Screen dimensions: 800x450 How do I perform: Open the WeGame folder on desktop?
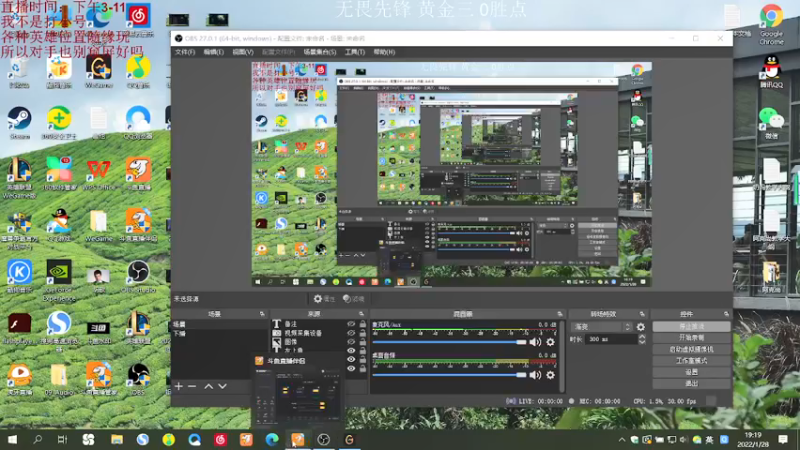pyautogui.click(x=98, y=226)
